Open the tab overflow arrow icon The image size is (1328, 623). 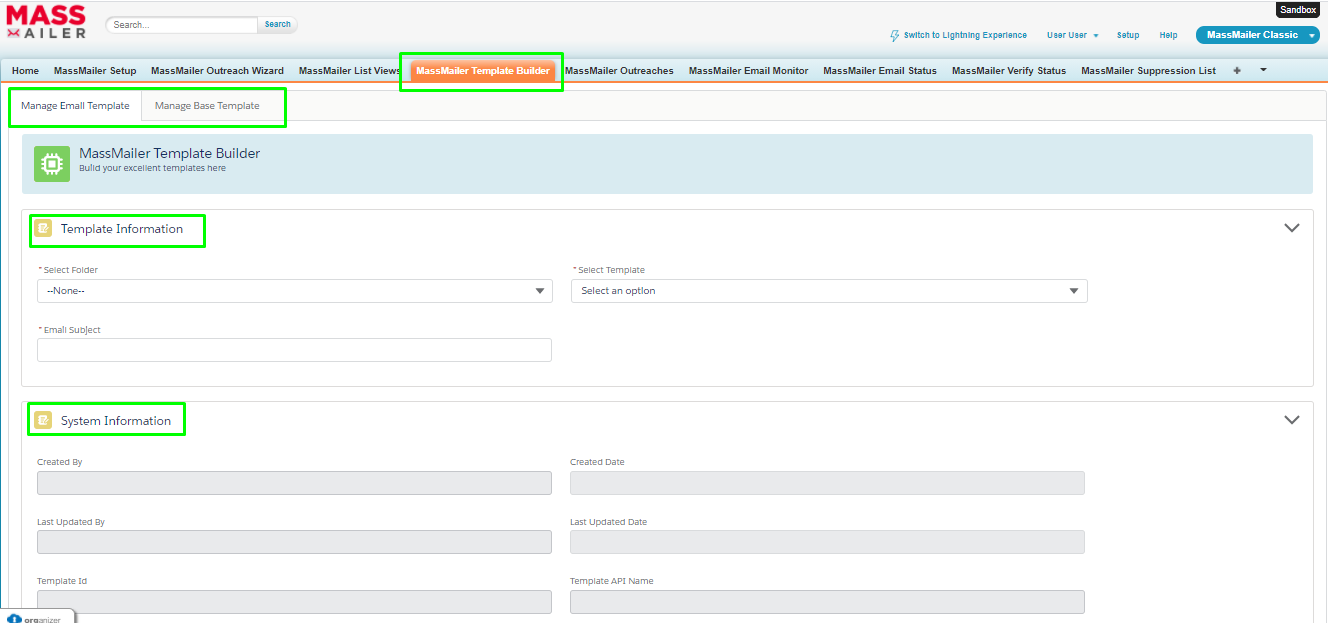click(1262, 70)
